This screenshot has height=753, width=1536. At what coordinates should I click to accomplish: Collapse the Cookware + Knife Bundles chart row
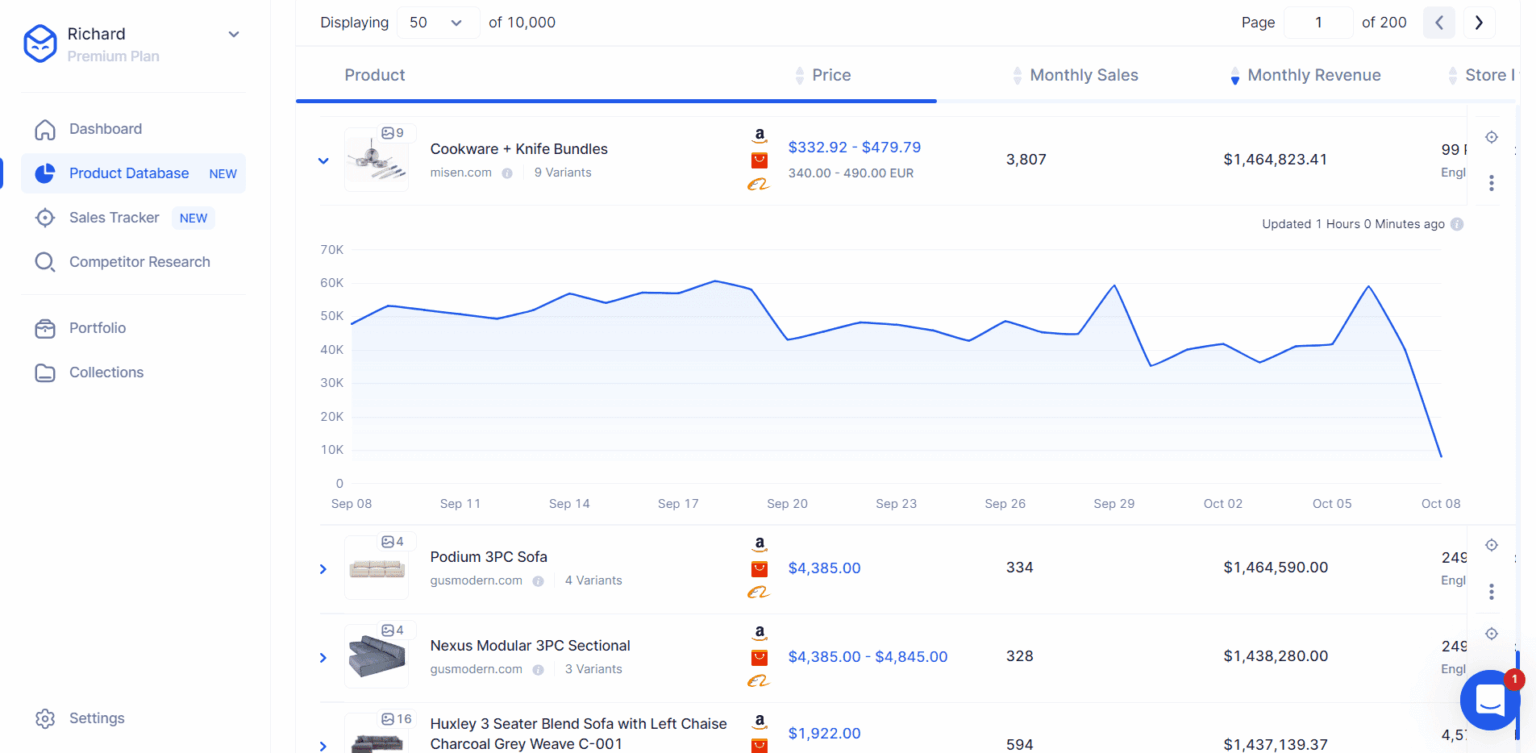[322, 160]
